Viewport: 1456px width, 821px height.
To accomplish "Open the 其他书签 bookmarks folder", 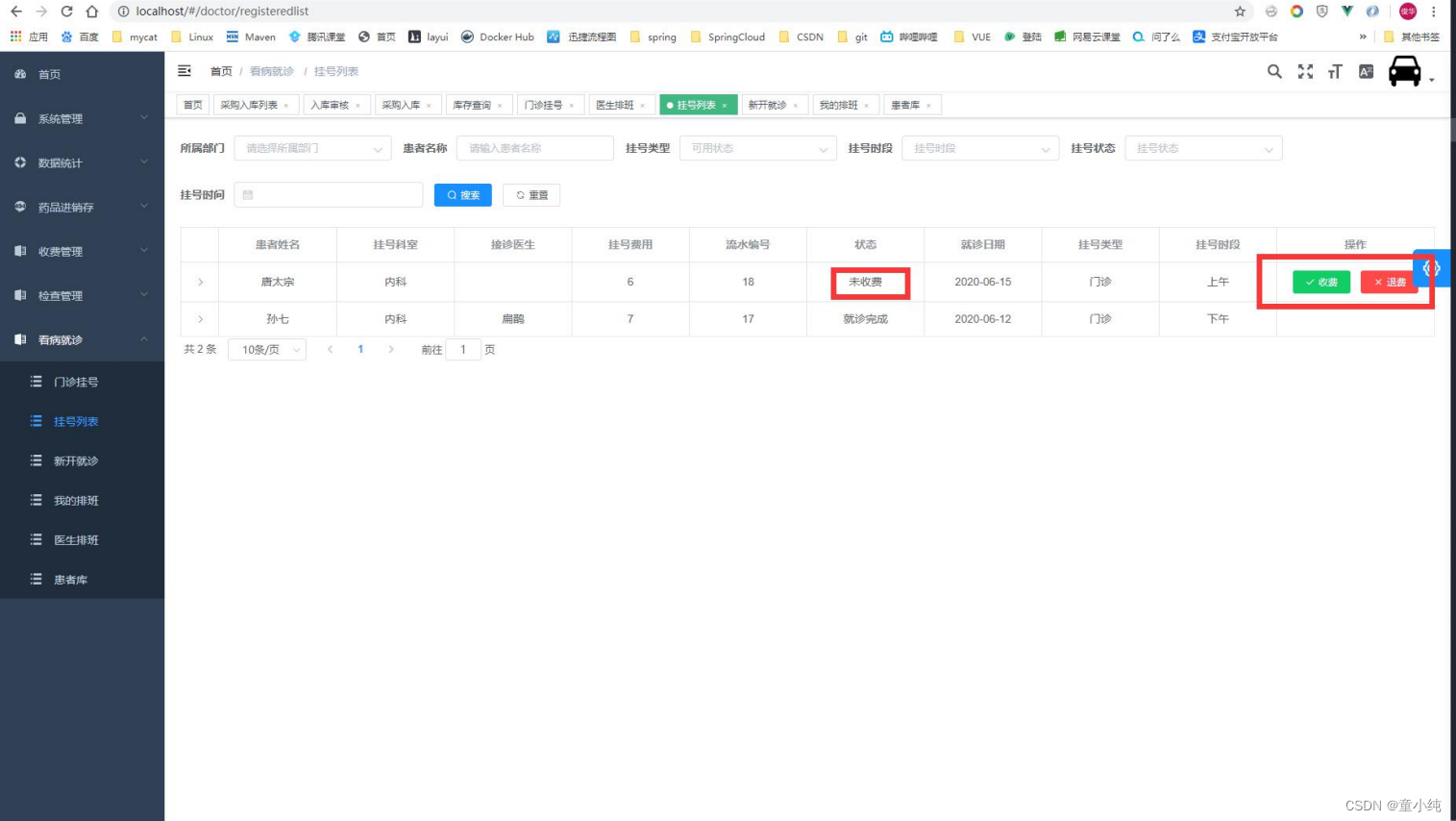I will (1412, 37).
